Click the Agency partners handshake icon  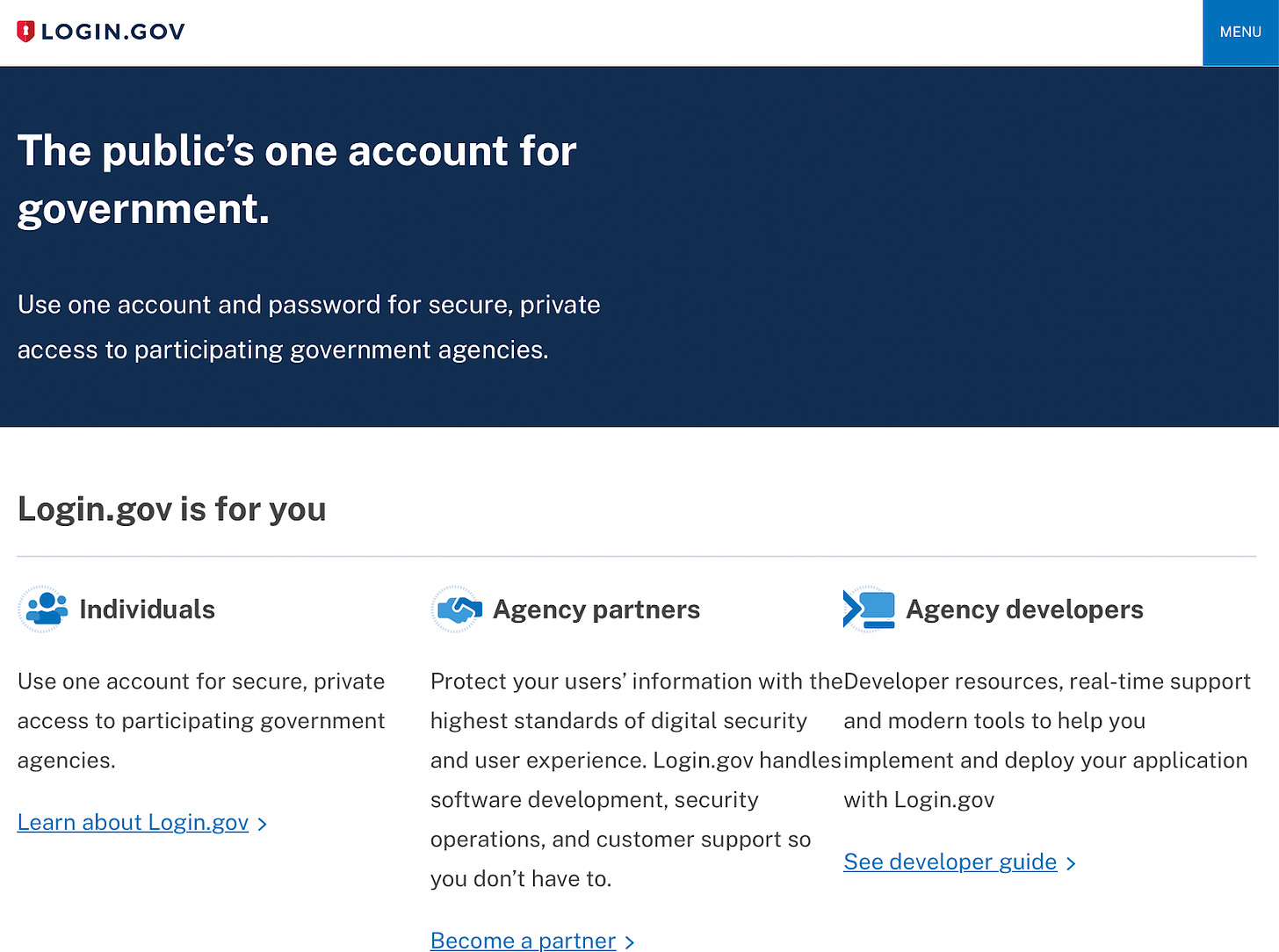457,609
